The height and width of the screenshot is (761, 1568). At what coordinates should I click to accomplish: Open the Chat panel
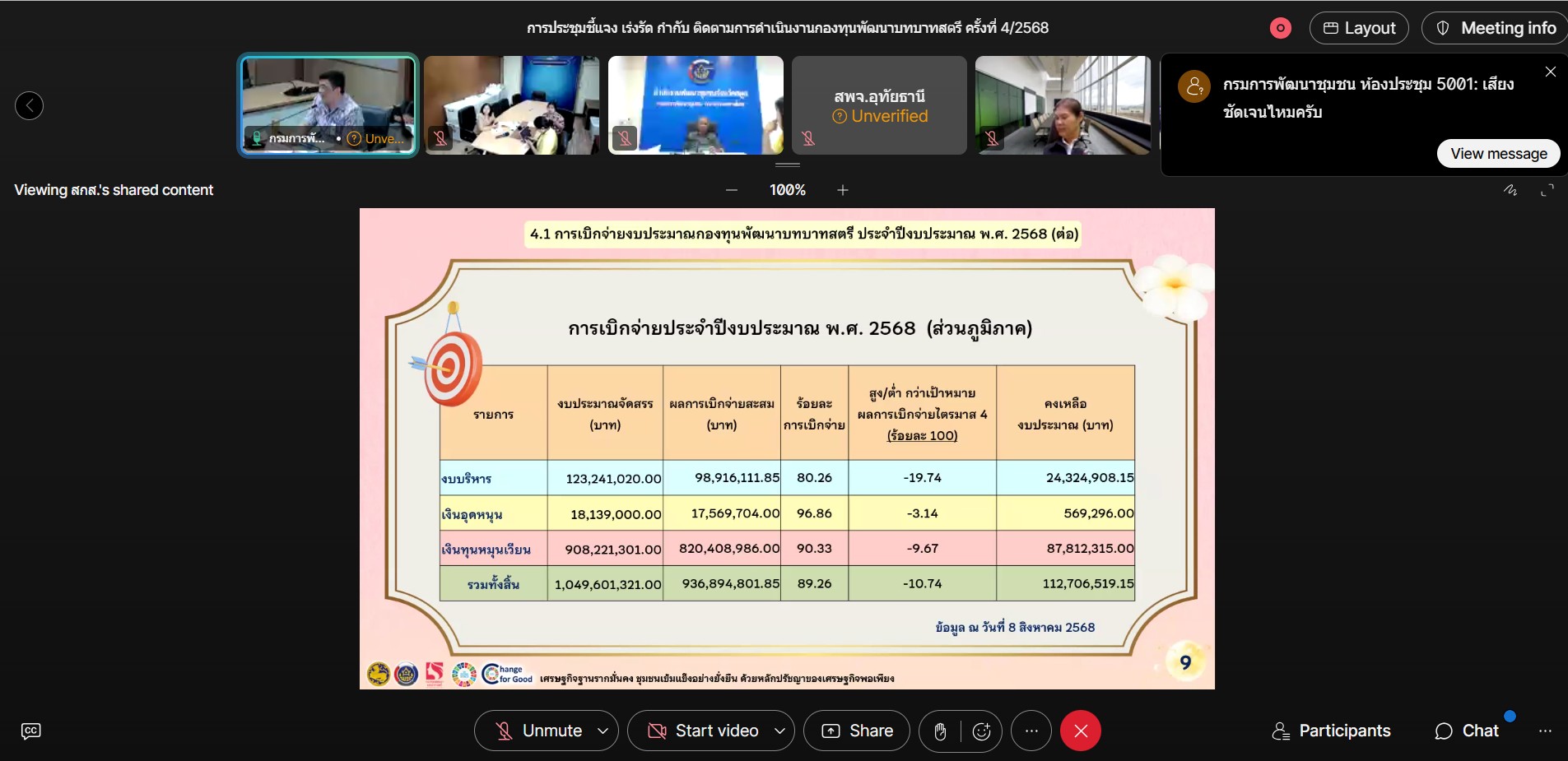click(x=1467, y=731)
